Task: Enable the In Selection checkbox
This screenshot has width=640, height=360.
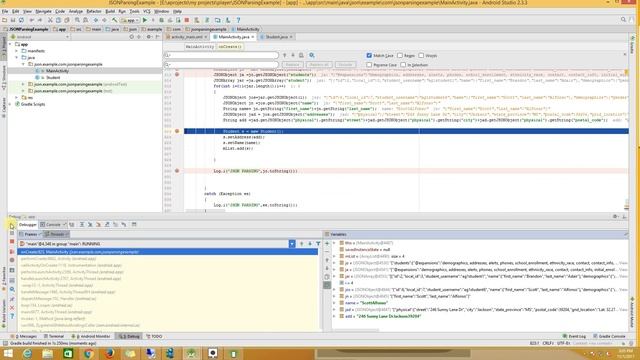Action: click(403, 65)
